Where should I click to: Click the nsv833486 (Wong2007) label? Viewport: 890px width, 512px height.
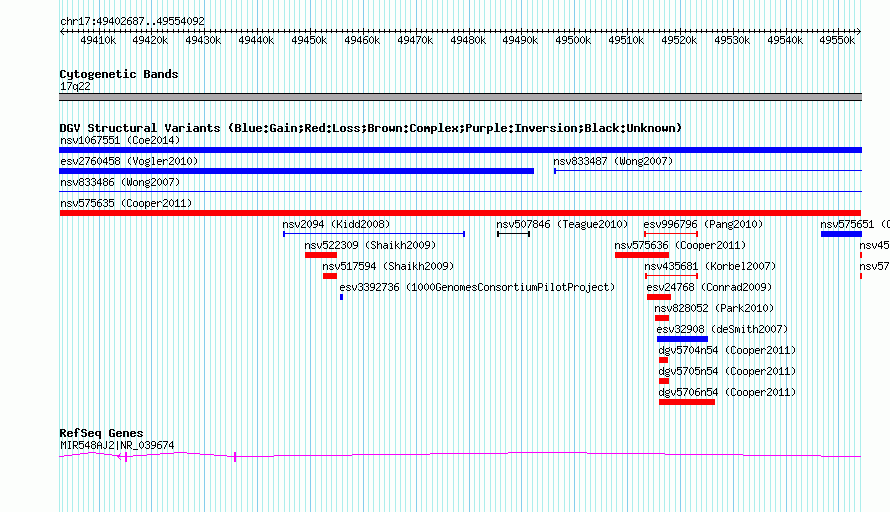coord(120,182)
